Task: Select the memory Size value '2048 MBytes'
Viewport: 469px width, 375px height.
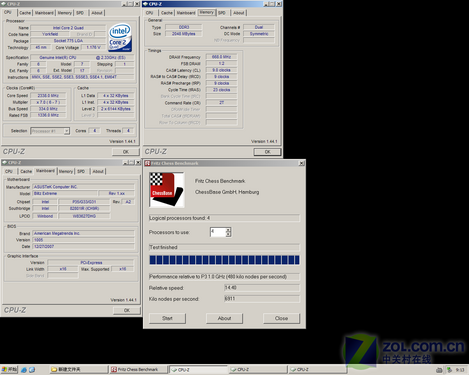Action: tap(184, 34)
